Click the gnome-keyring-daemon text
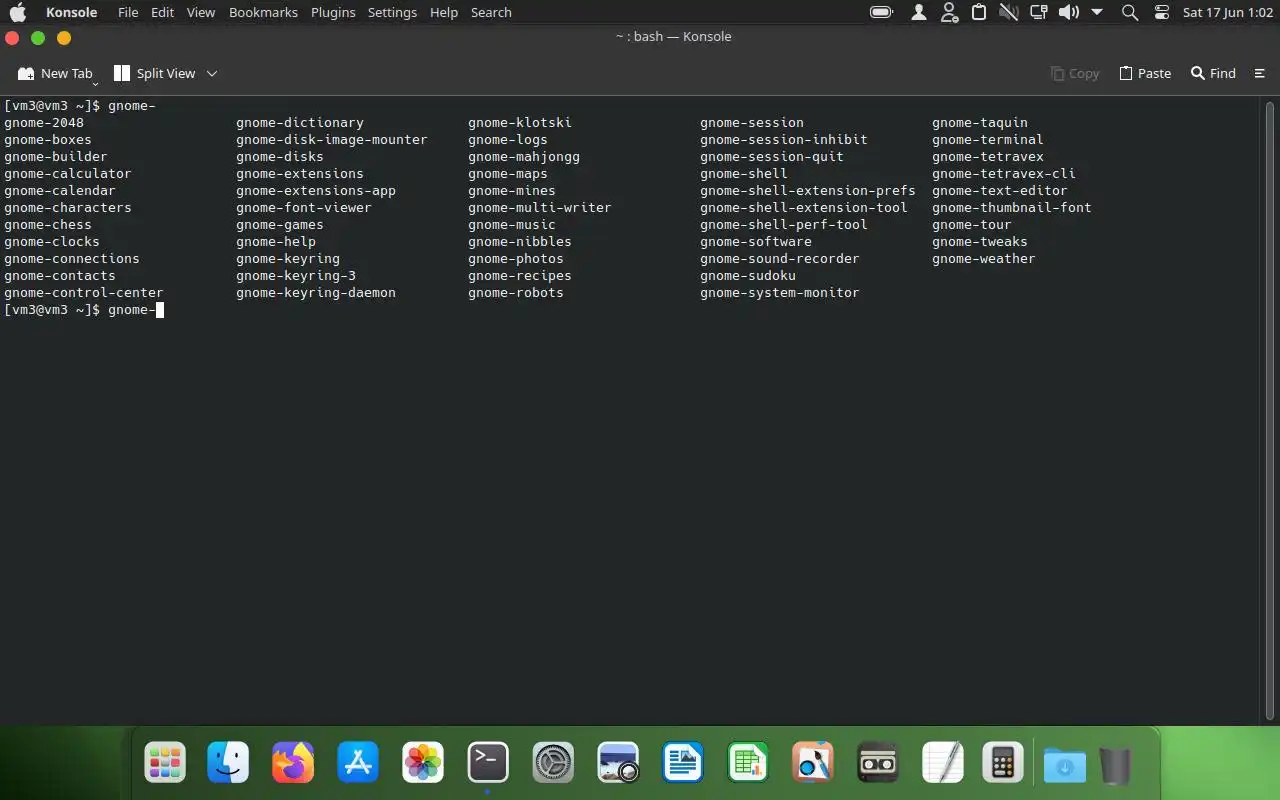Viewport: 1280px width, 800px height. [x=315, y=292]
